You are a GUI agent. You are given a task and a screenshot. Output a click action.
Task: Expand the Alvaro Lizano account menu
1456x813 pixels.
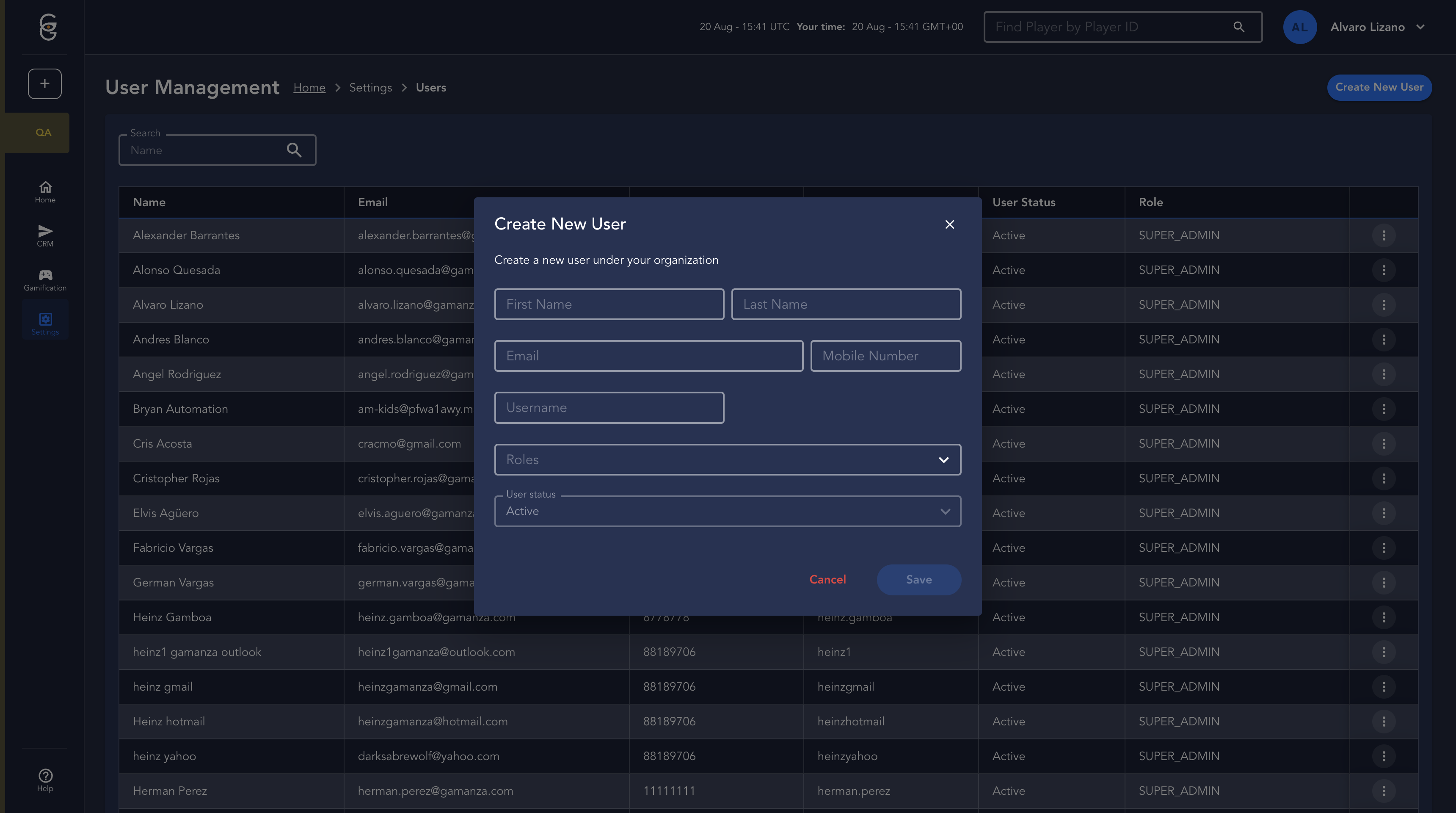[1420, 27]
